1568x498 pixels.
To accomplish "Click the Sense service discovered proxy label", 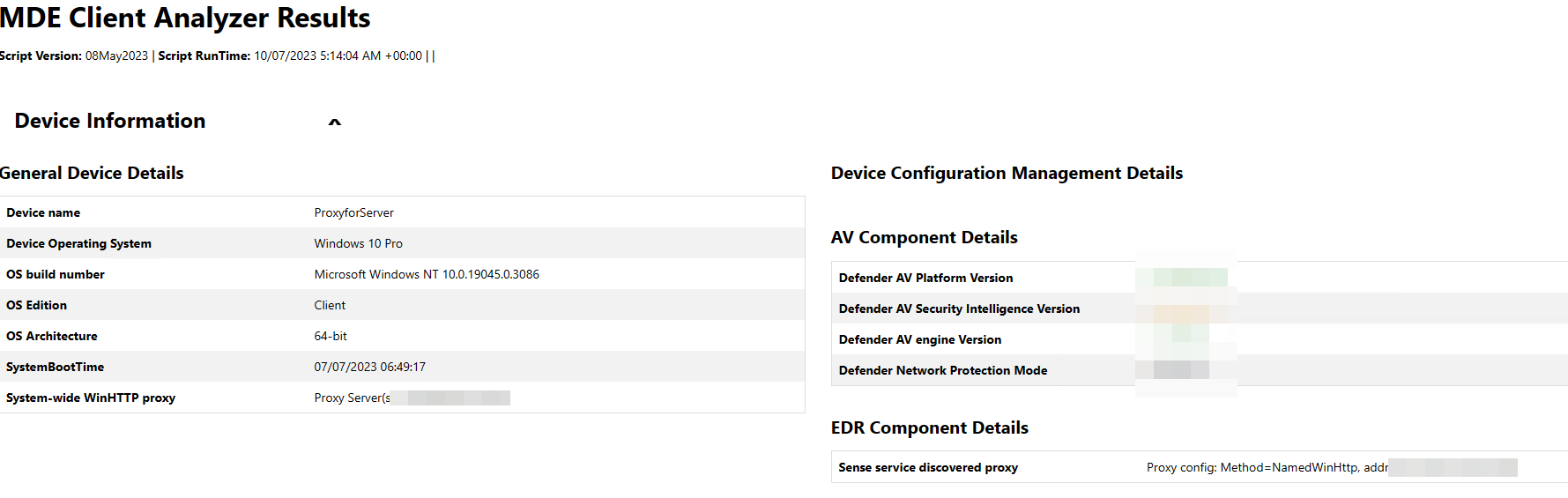I will (928, 467).
